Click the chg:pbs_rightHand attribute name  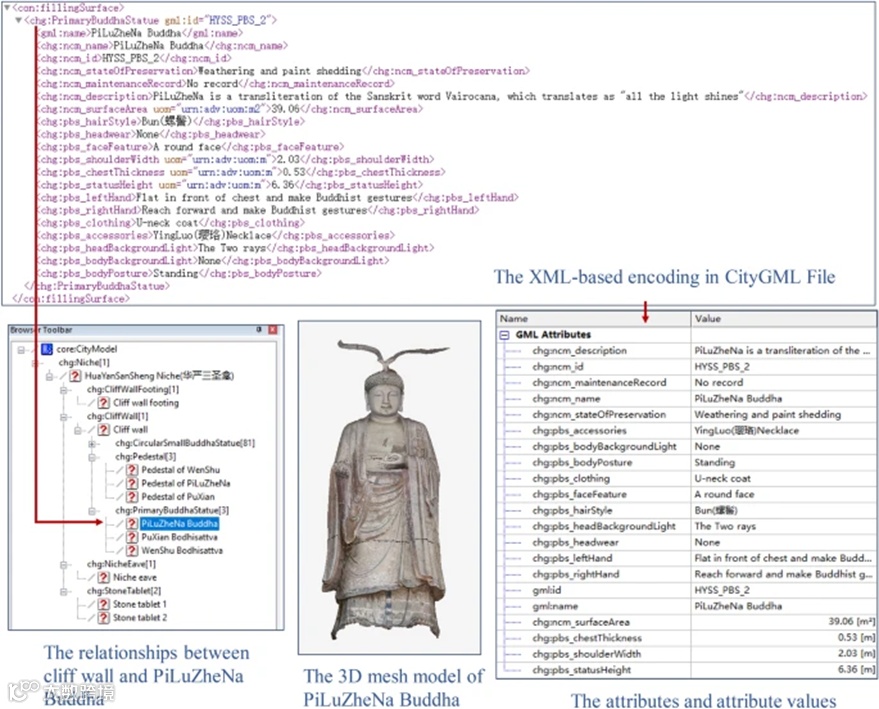(x=575, y=574)
